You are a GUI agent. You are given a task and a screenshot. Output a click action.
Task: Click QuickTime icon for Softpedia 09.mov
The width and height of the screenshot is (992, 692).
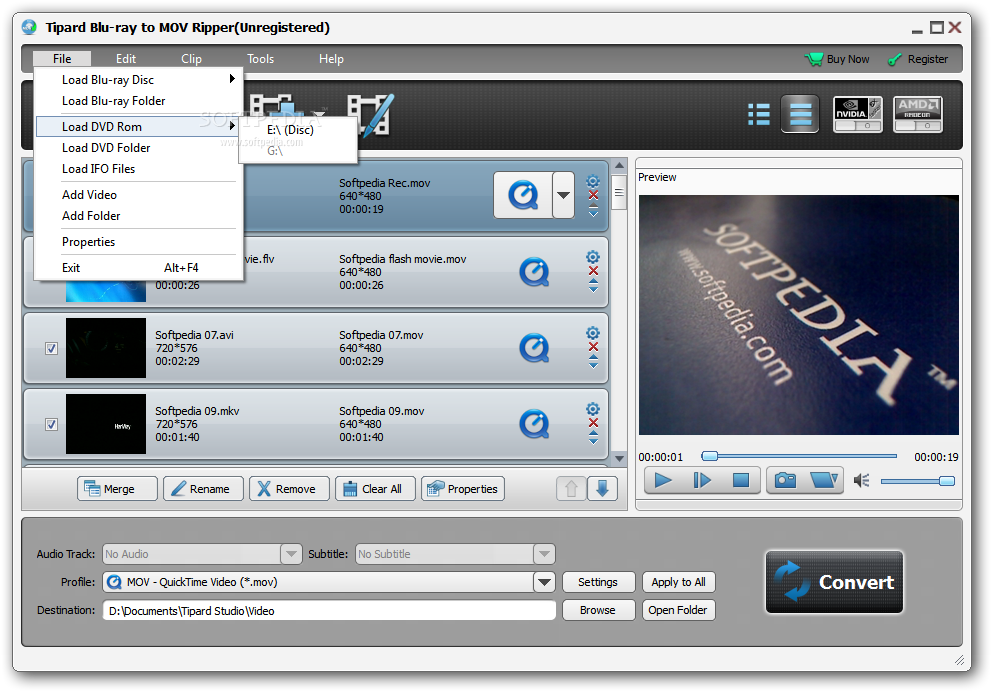(534, 424)
